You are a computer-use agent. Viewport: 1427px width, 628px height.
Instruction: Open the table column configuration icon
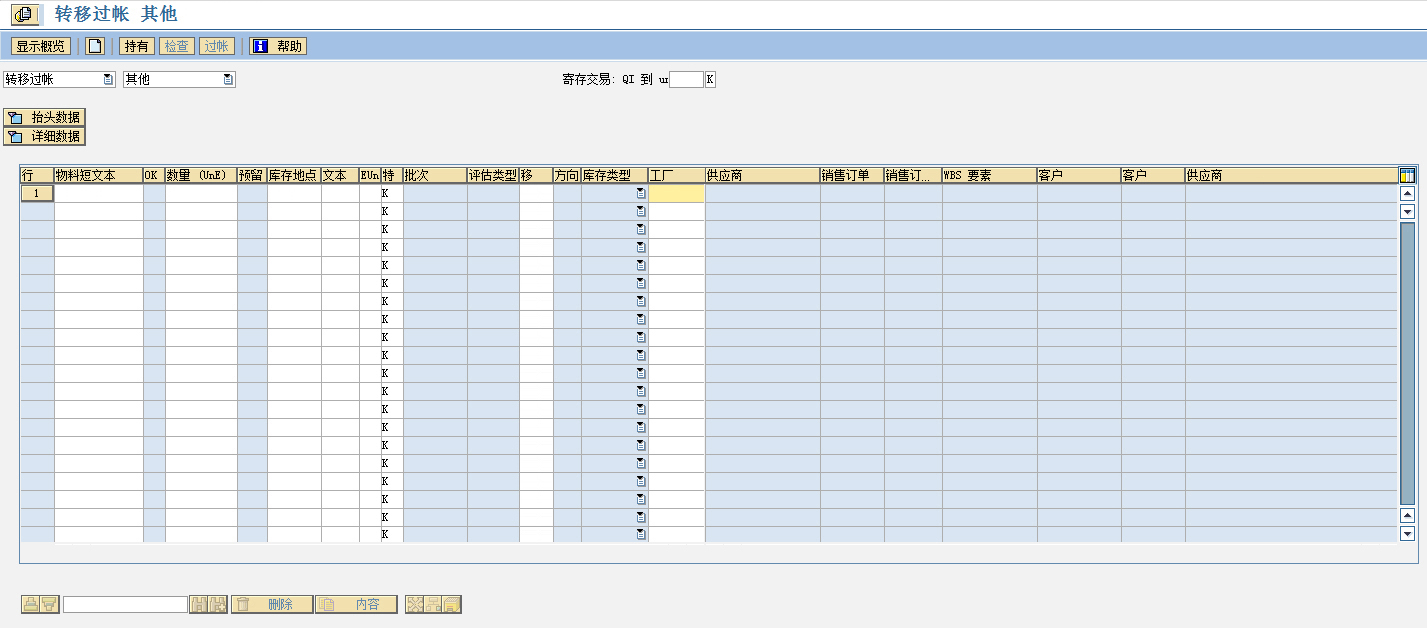click(1407, 175)
